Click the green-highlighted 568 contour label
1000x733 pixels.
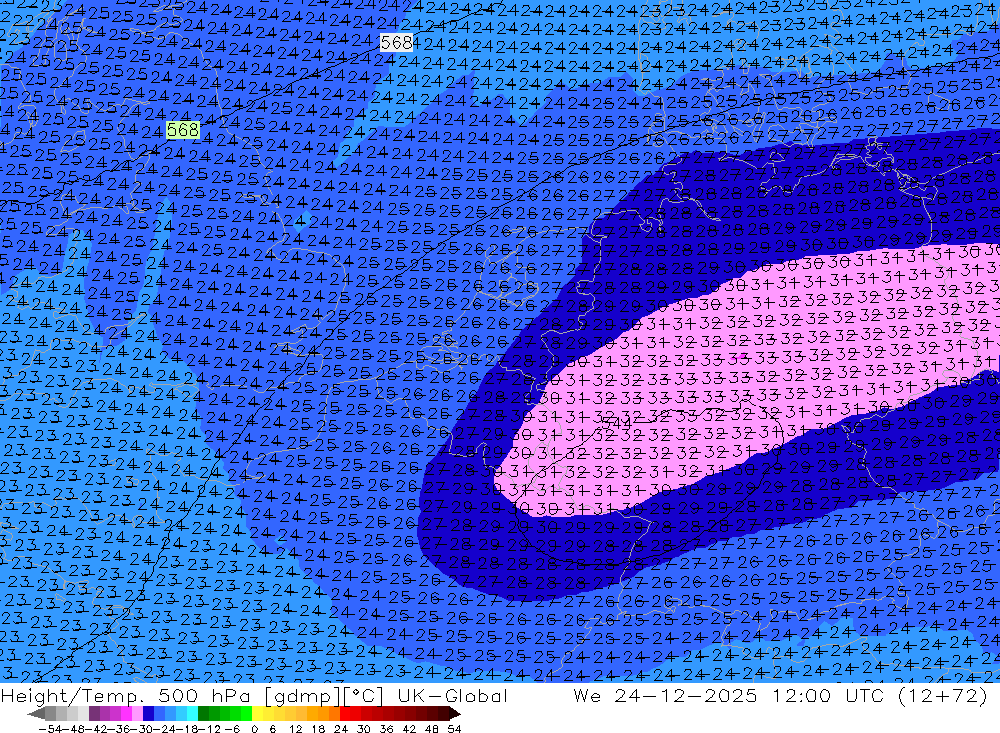pos(183,130)
